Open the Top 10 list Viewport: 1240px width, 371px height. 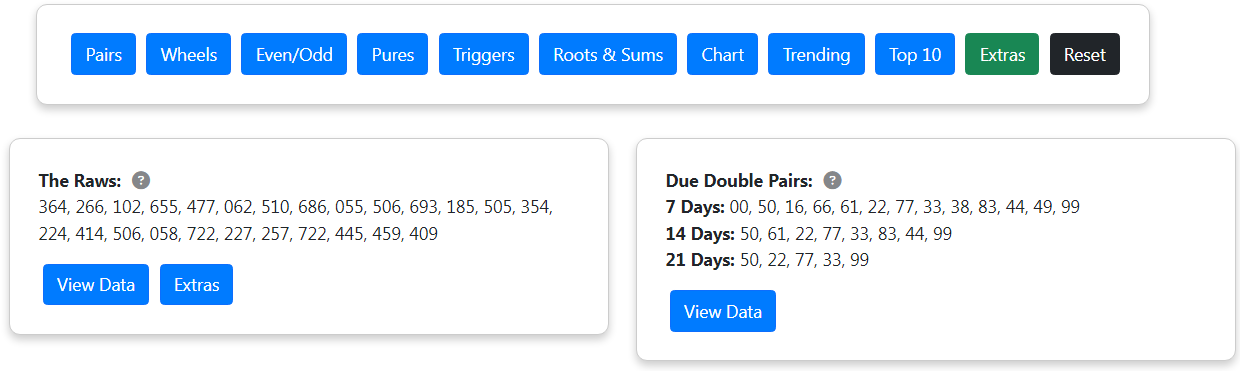pos(915,54)
